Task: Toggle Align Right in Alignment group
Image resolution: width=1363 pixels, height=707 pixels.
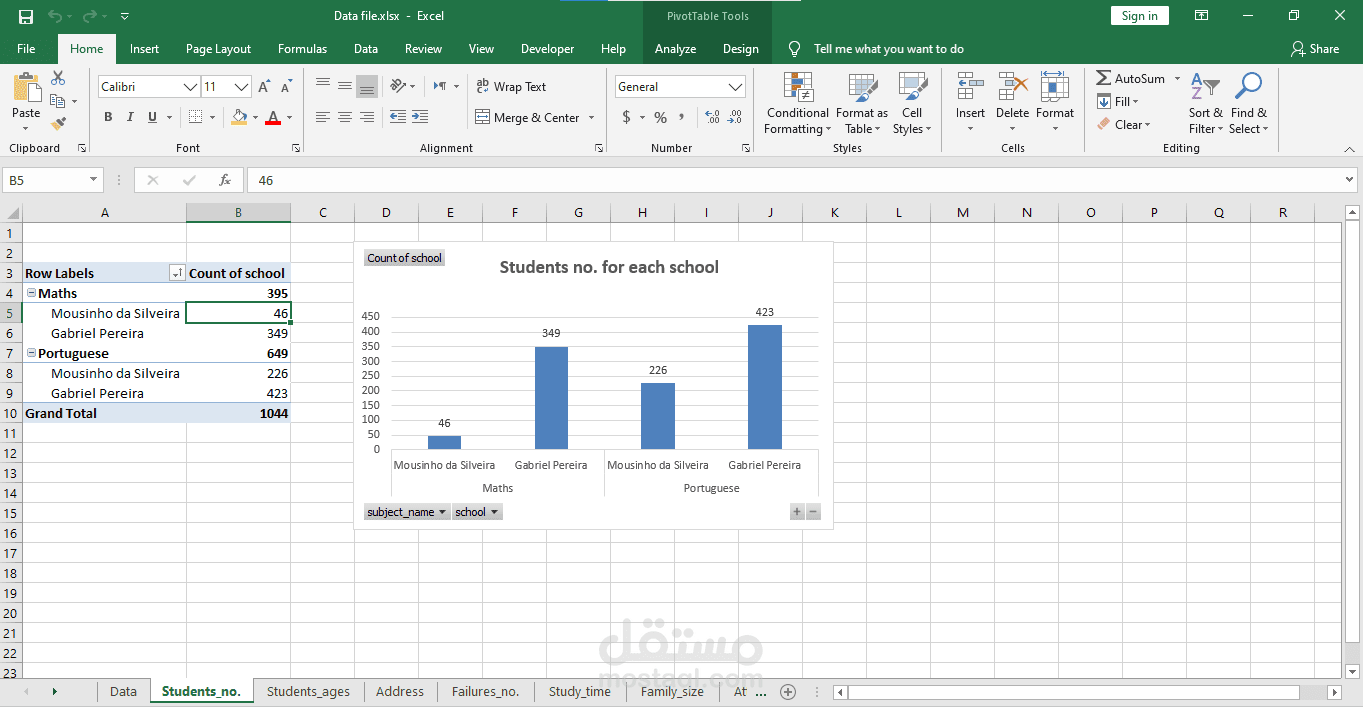Action: tap(366, 117)
